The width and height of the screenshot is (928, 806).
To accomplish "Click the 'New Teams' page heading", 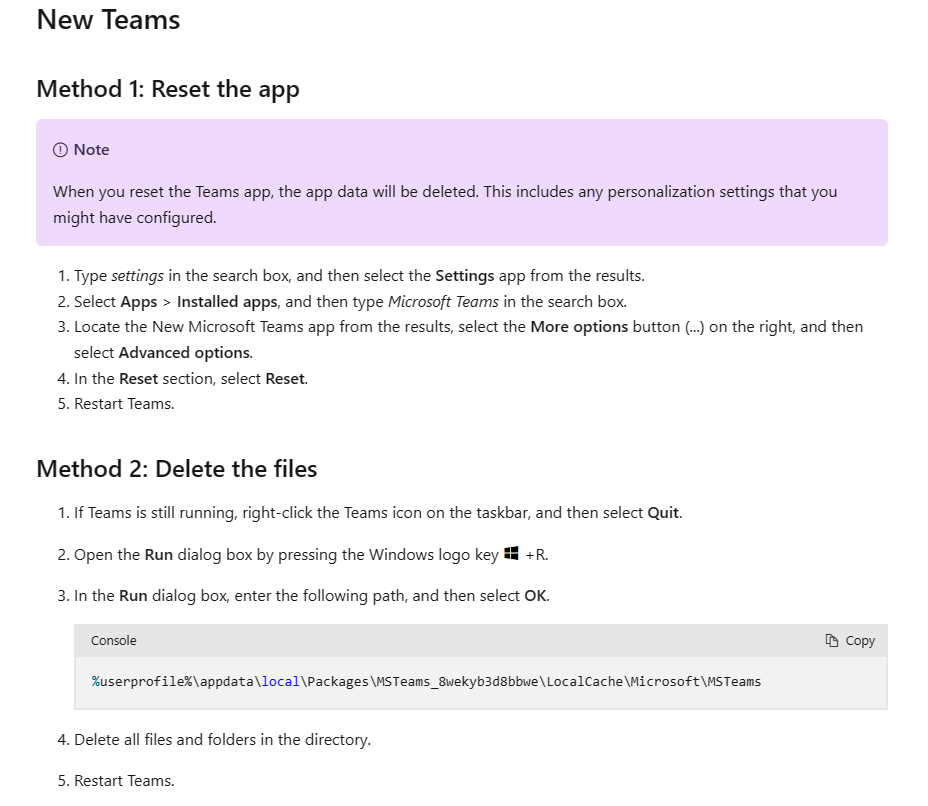I will 107,20.
